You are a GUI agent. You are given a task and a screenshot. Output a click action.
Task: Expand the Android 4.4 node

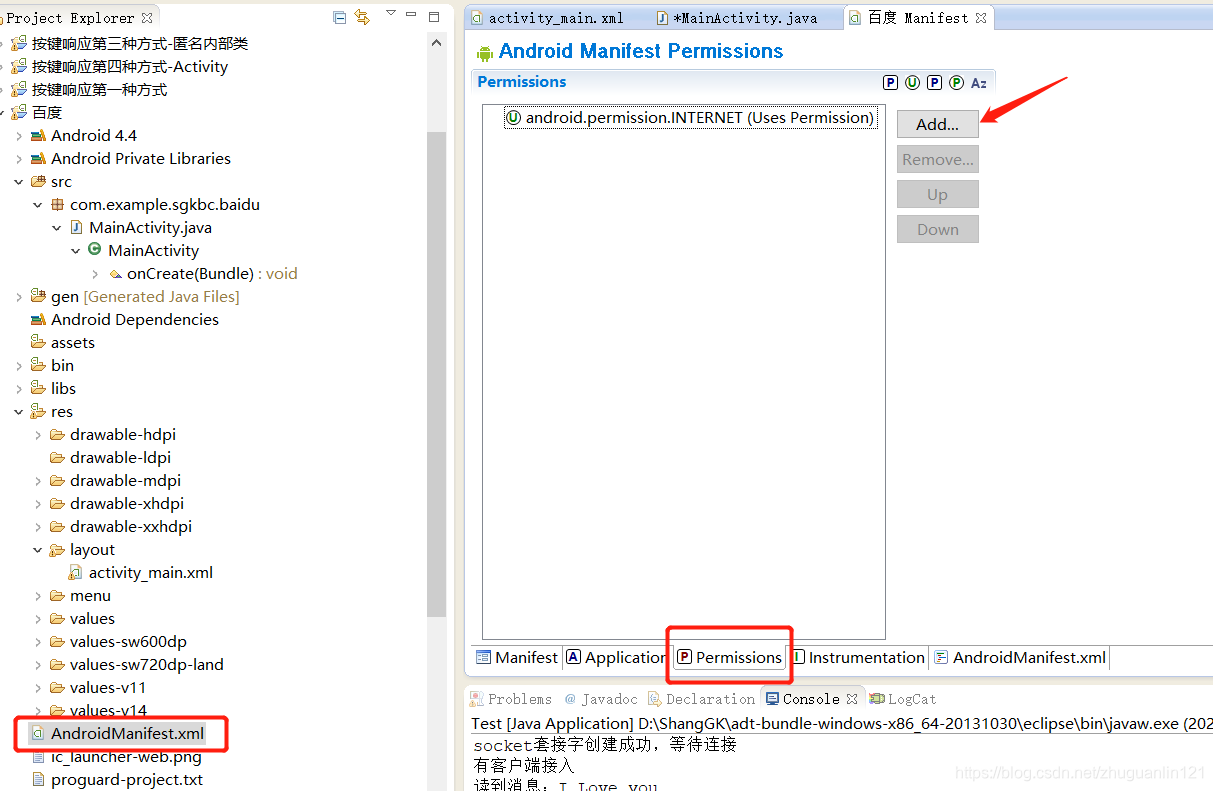pyautogui.click(x=18, y=136)
